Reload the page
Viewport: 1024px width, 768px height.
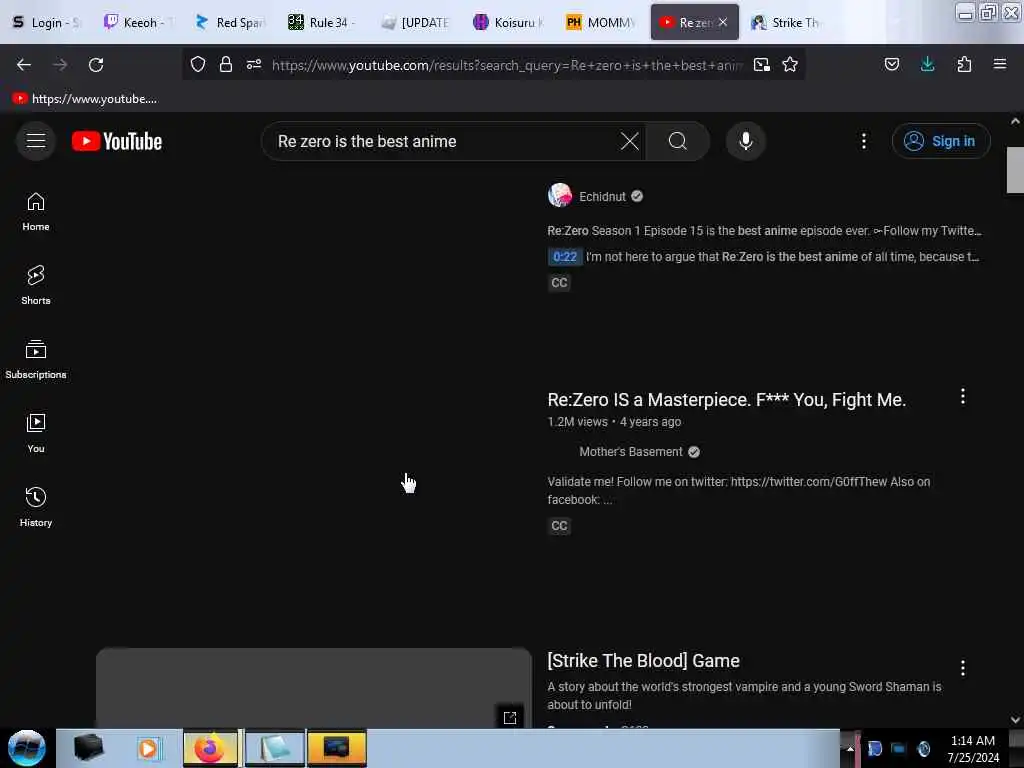[x=96, y=65]
